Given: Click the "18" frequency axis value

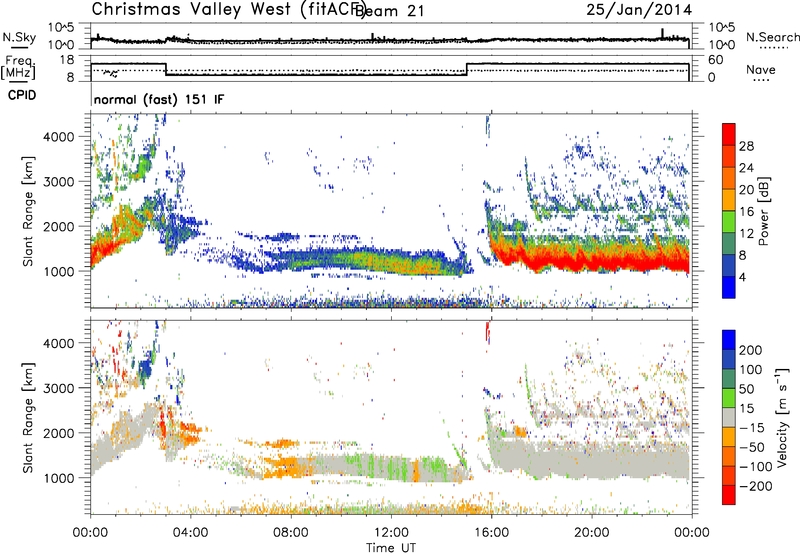Looking at the screenshot, I should tap(67, 60).
